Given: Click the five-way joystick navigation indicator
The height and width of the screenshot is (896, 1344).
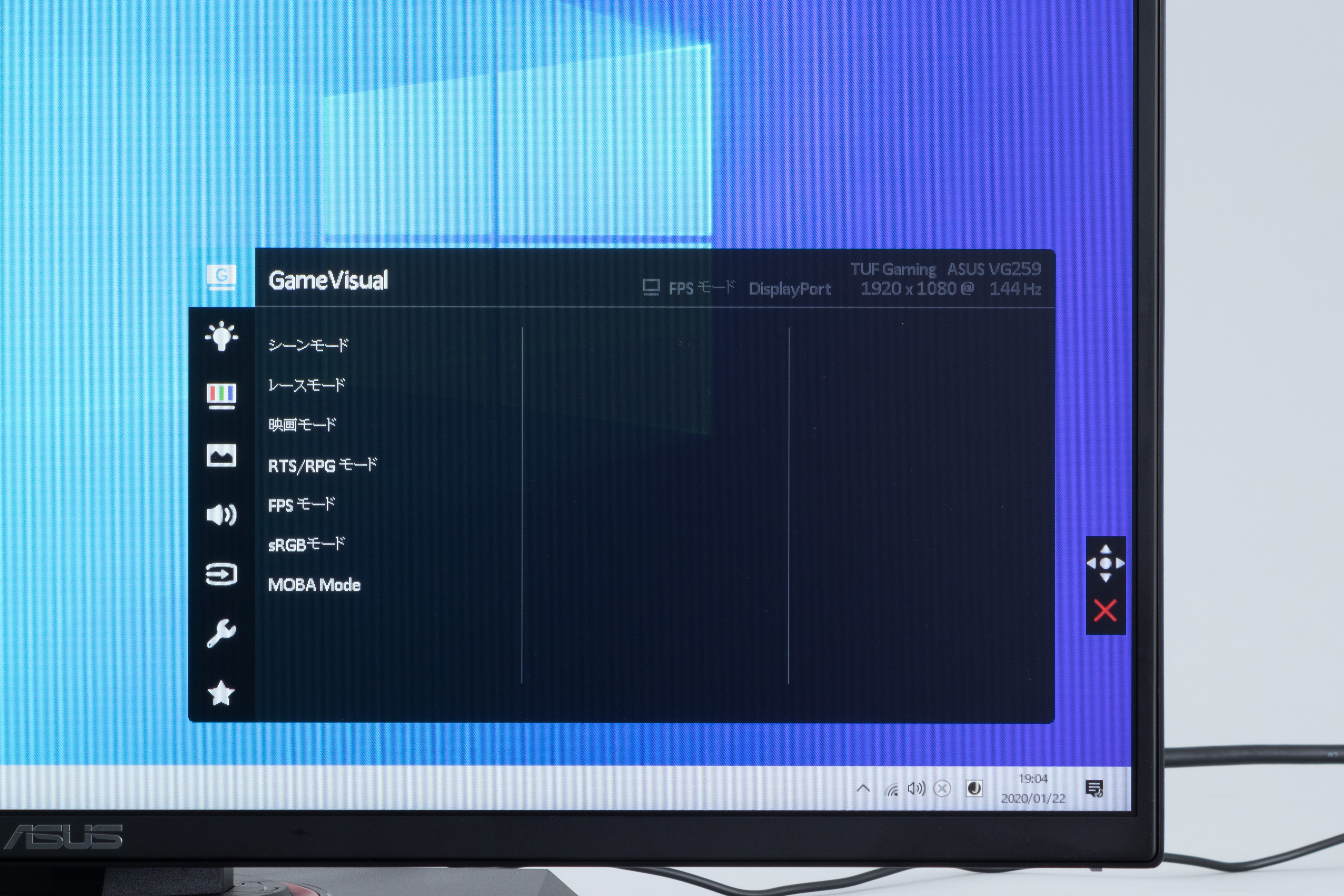Looking at the screenshot, I should click(1105, 564).
